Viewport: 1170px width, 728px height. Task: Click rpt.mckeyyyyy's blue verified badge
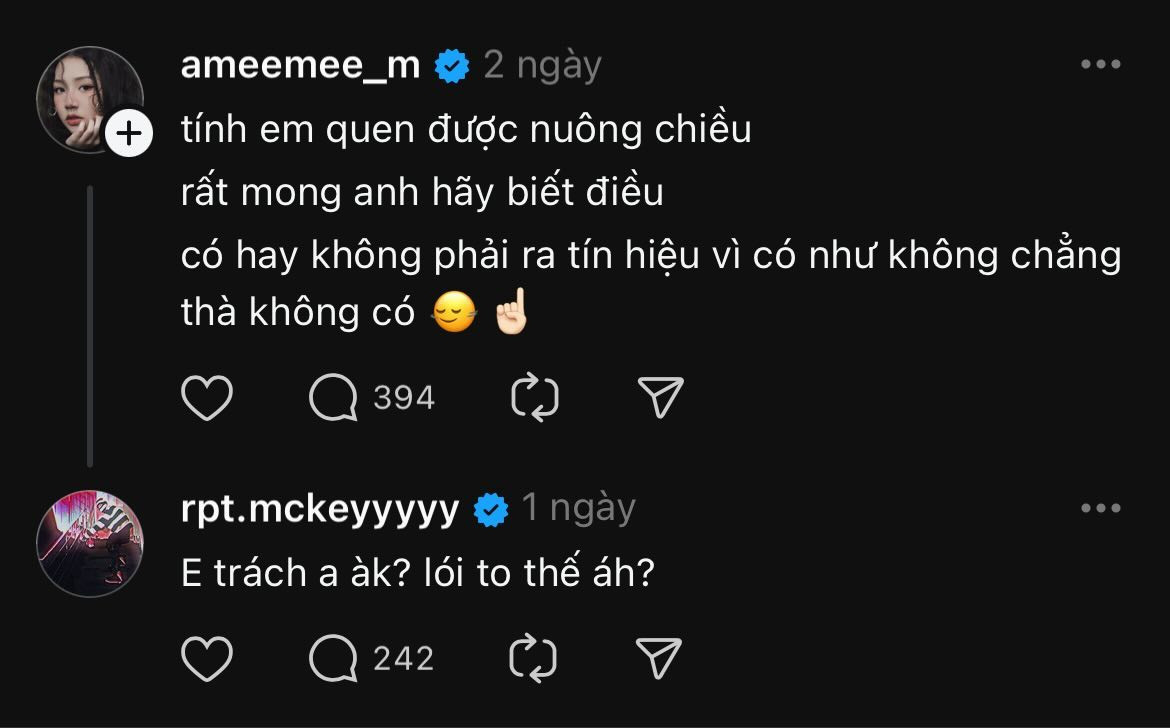tap(491, 510)
